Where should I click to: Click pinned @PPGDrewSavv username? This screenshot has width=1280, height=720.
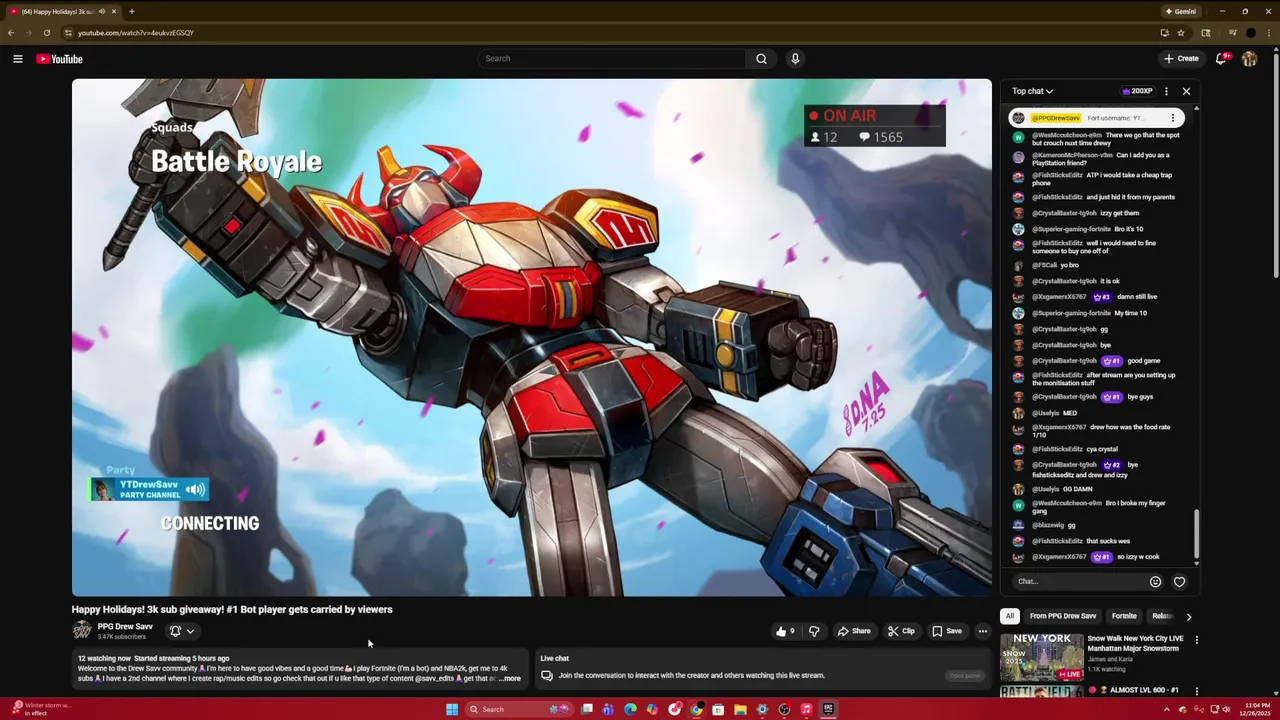pos(1056,118)
